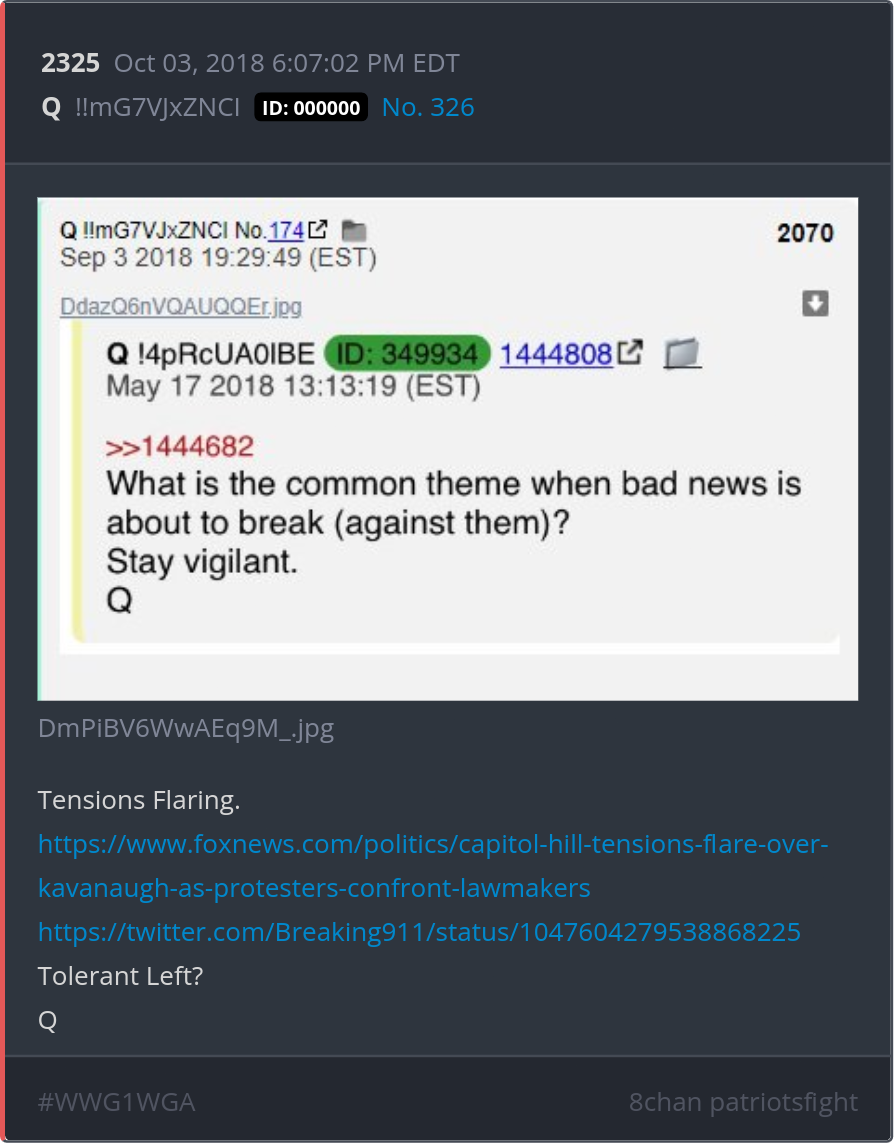Open the No. 326 post link
894x1144 pixels.
[428, 108]
